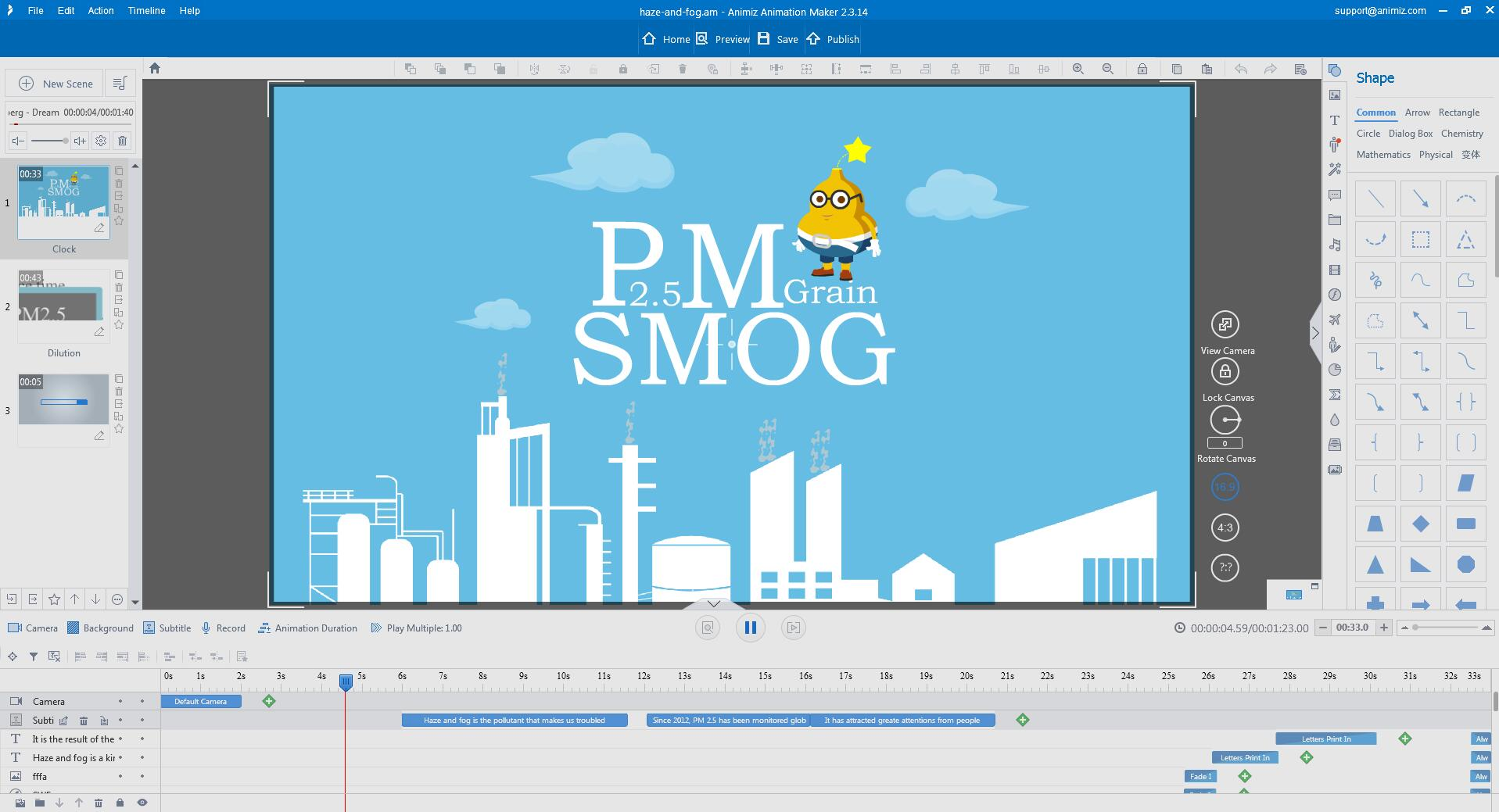
Task: Toggle visibility eye for all layers
Action: 142,803
